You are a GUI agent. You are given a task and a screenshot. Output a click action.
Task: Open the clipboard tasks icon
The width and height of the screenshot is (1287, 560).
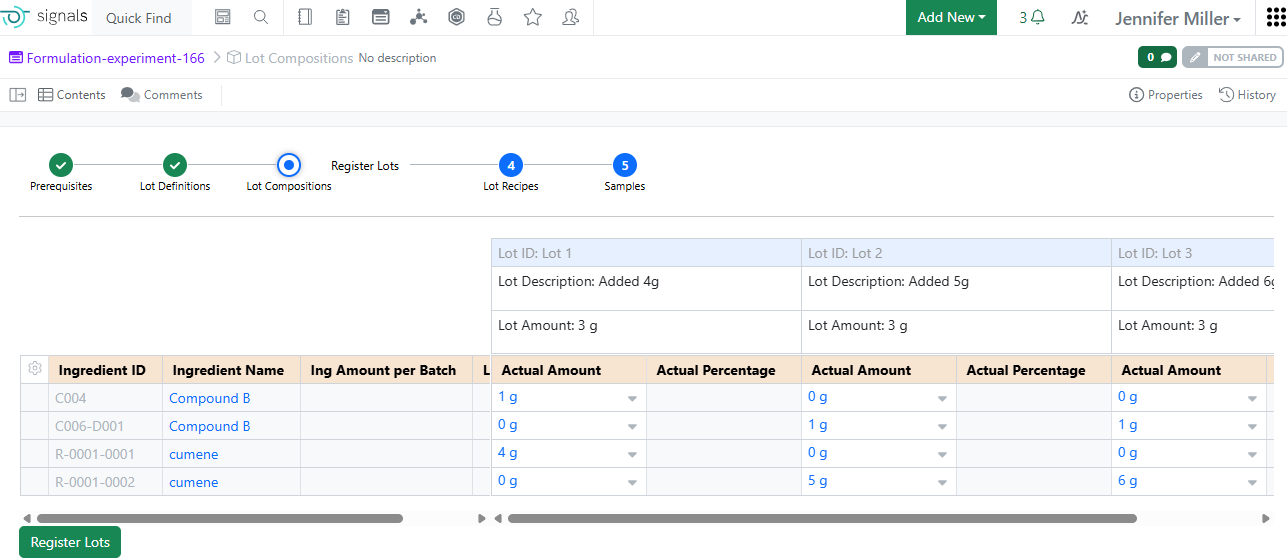[343, 17]
